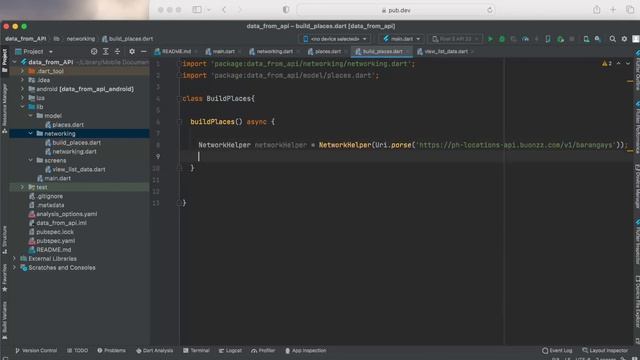Open the Layout Inspector
Image resolution: width=640 pixels, height=360 pixels.
(x=605, y=350)
